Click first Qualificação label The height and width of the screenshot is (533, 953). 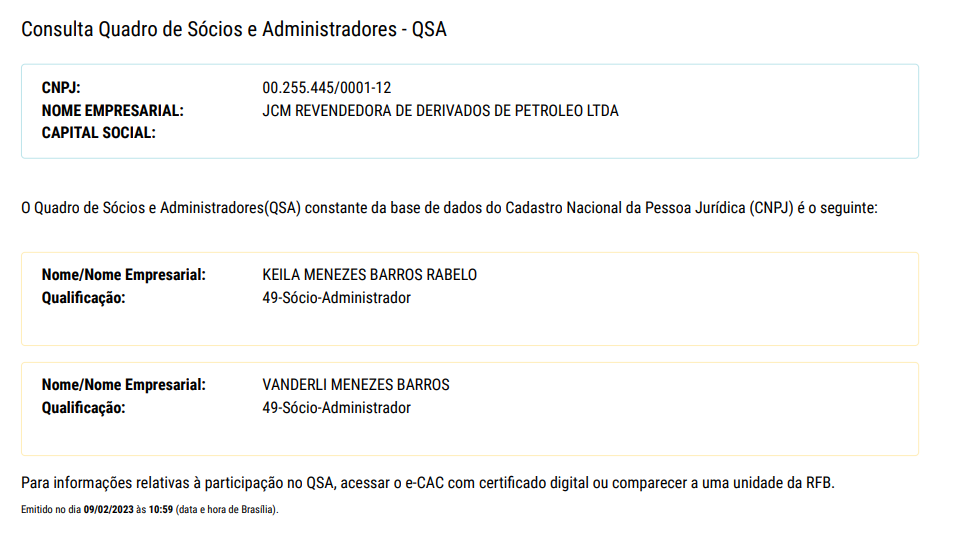[x=83, y=298]
